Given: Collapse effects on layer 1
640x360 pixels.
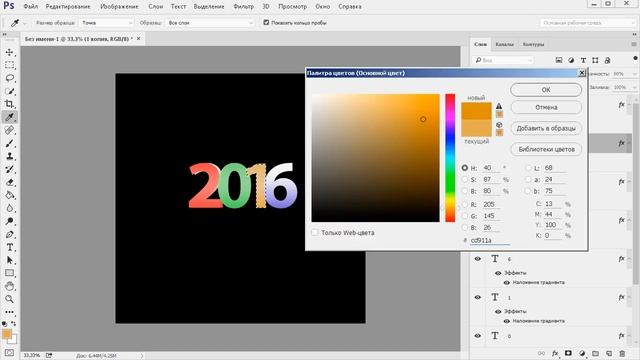Looking at the screenshot, I should [x=630, y=297].
